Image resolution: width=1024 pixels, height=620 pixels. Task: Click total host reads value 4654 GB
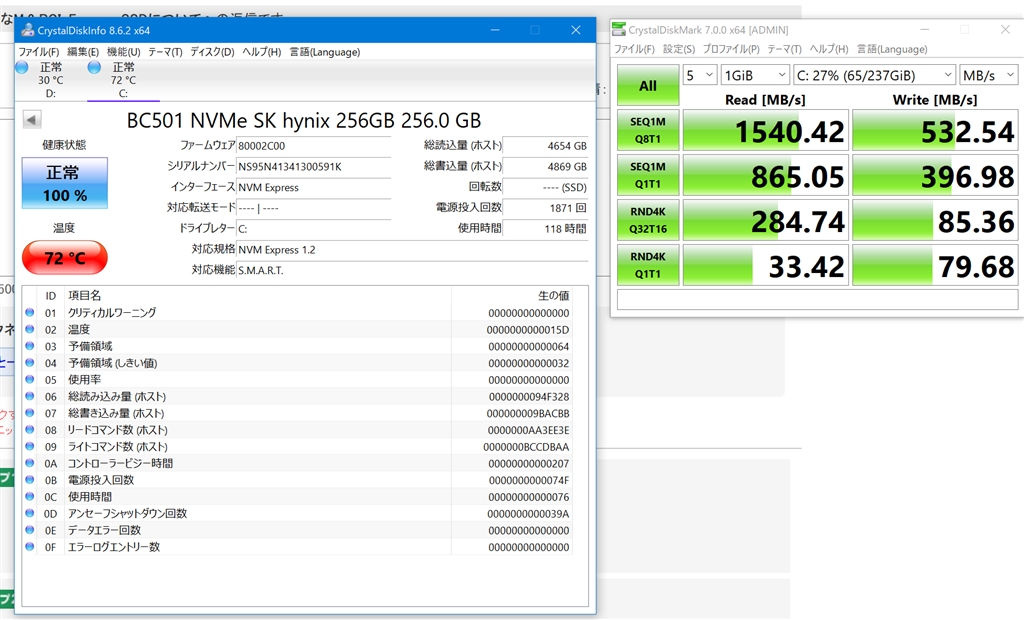(545, 146)
